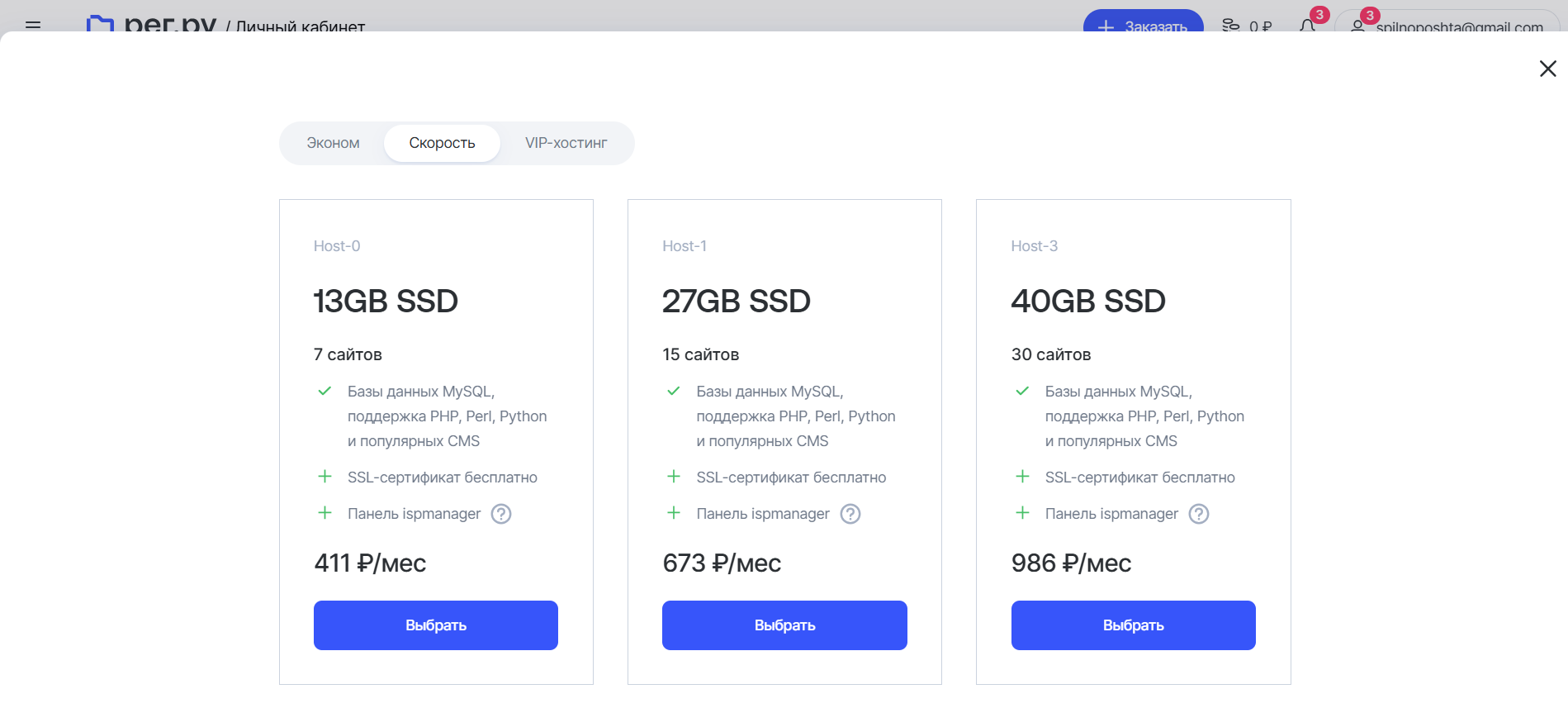This screenshot has height=708, width=1568.
Task: Open the notifications bell icon
Action: (1307, 25)
